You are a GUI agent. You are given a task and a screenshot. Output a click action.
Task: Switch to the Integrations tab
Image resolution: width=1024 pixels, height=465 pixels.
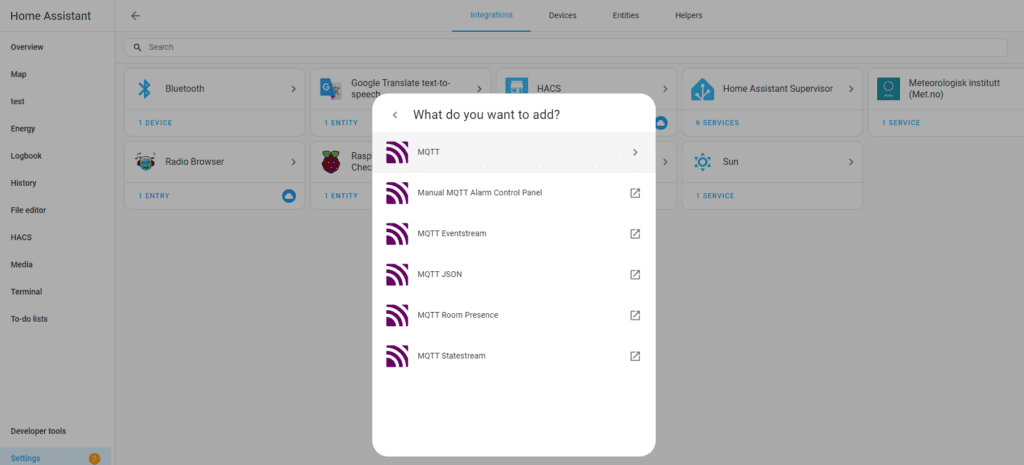point(491,15)
